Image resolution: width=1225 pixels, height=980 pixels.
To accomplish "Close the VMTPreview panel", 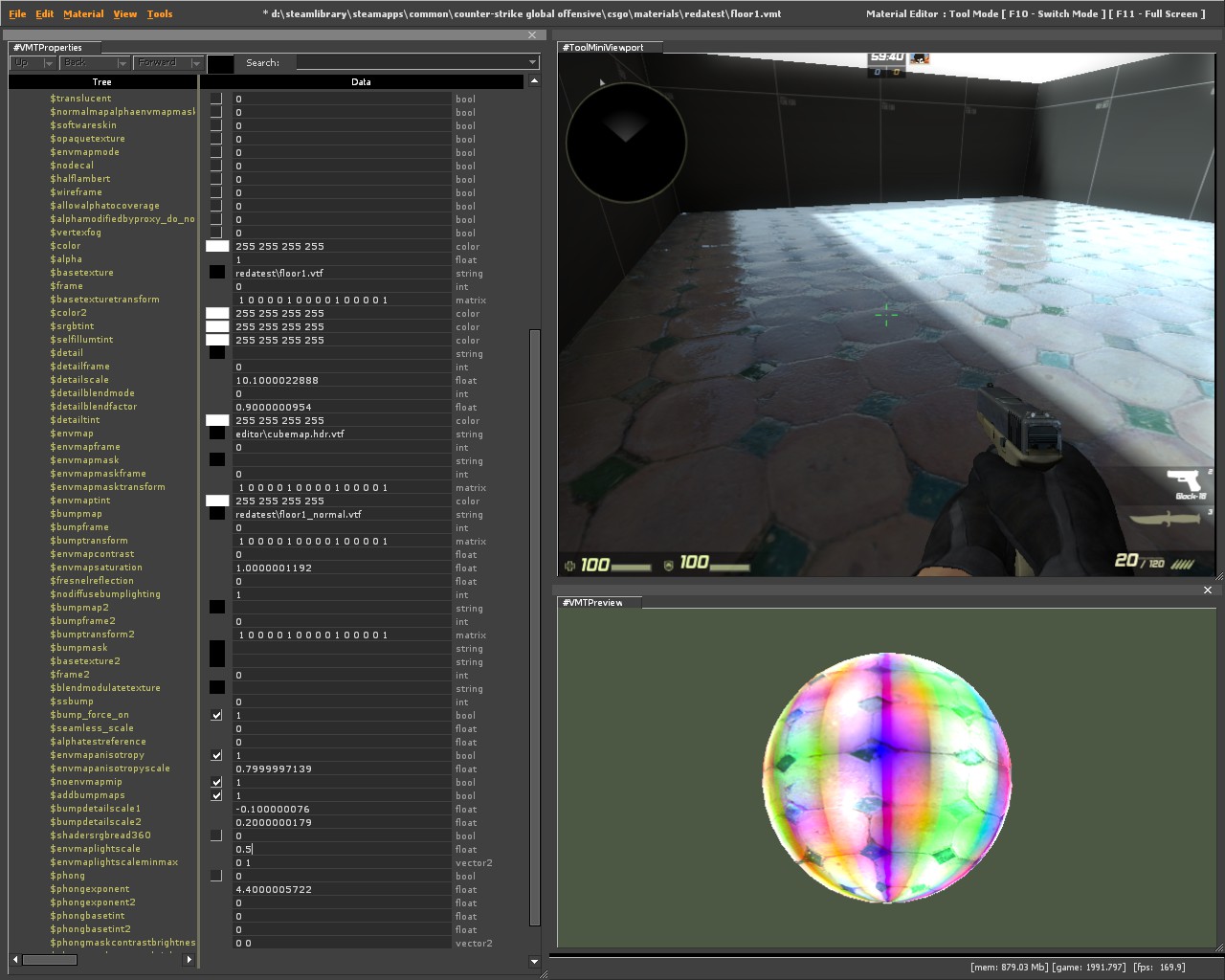I will [1208, 590].
